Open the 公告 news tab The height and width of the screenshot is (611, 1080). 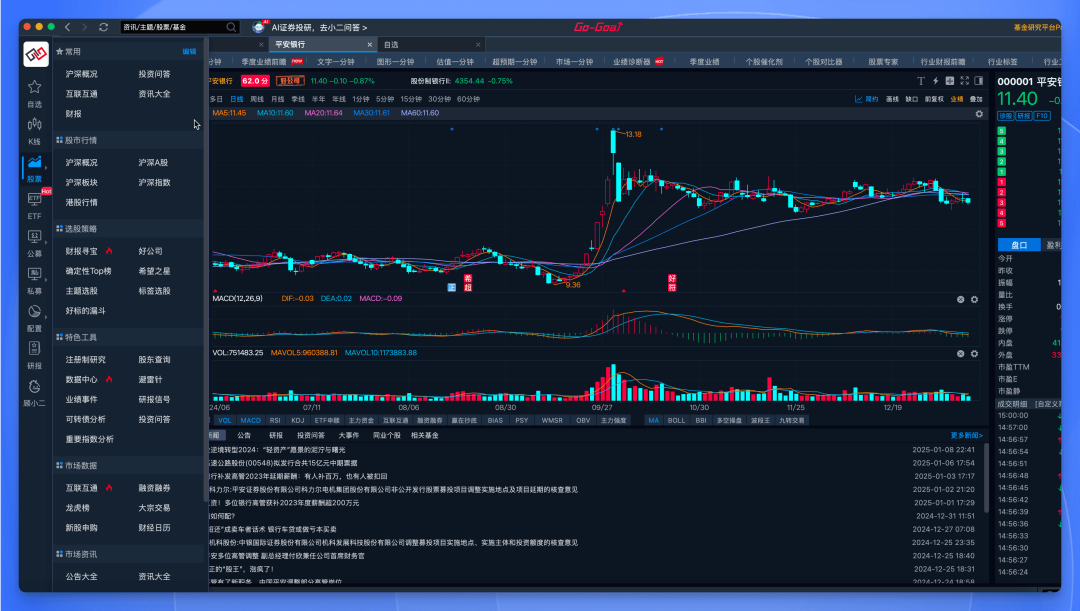click(x=244, y=435)
